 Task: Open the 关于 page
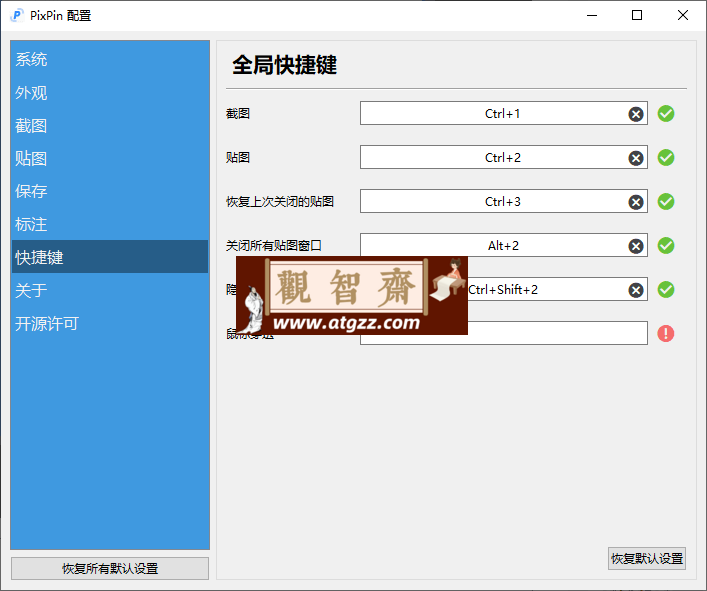pos(110,290)
